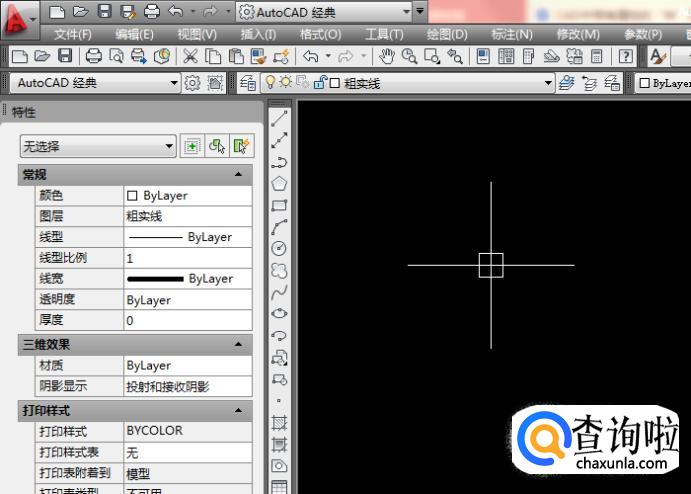Click the 颜色 ByLayer color field

coord(187,196)
